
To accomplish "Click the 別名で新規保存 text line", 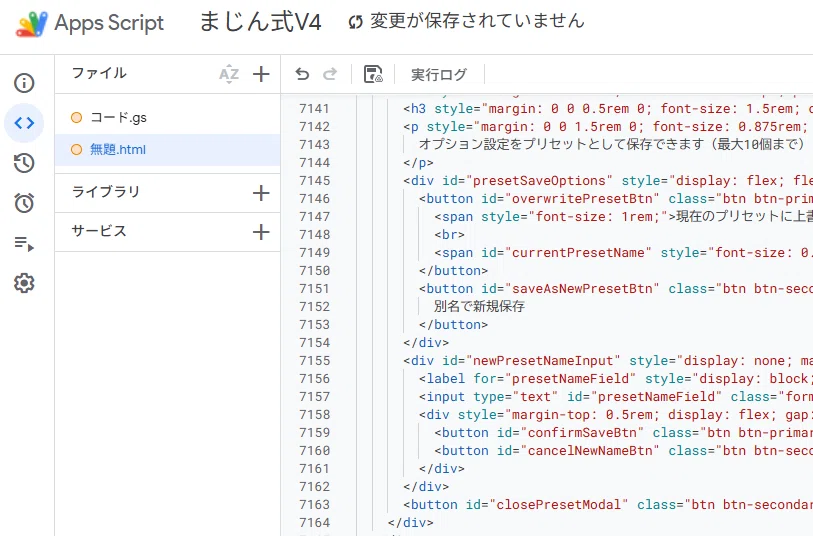I will click(479, 307).
